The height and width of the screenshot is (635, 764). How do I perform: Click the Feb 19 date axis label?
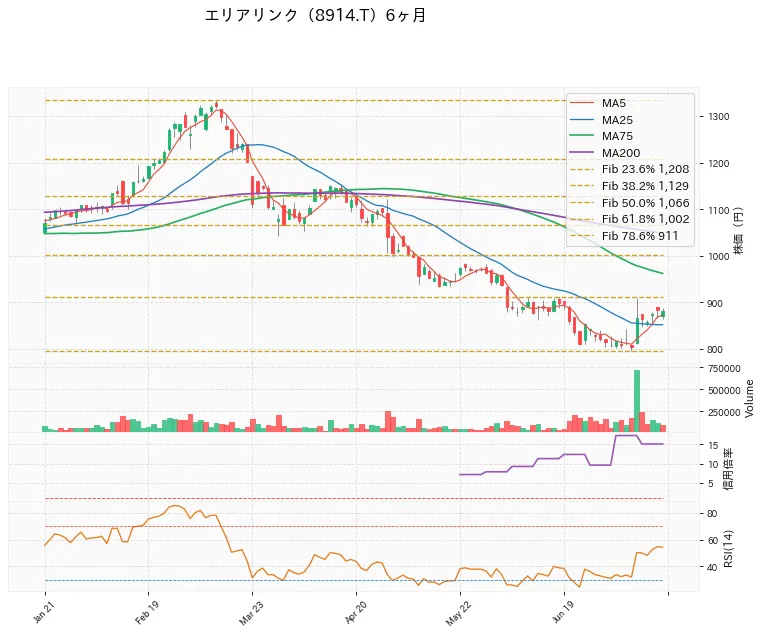(147, 613)
